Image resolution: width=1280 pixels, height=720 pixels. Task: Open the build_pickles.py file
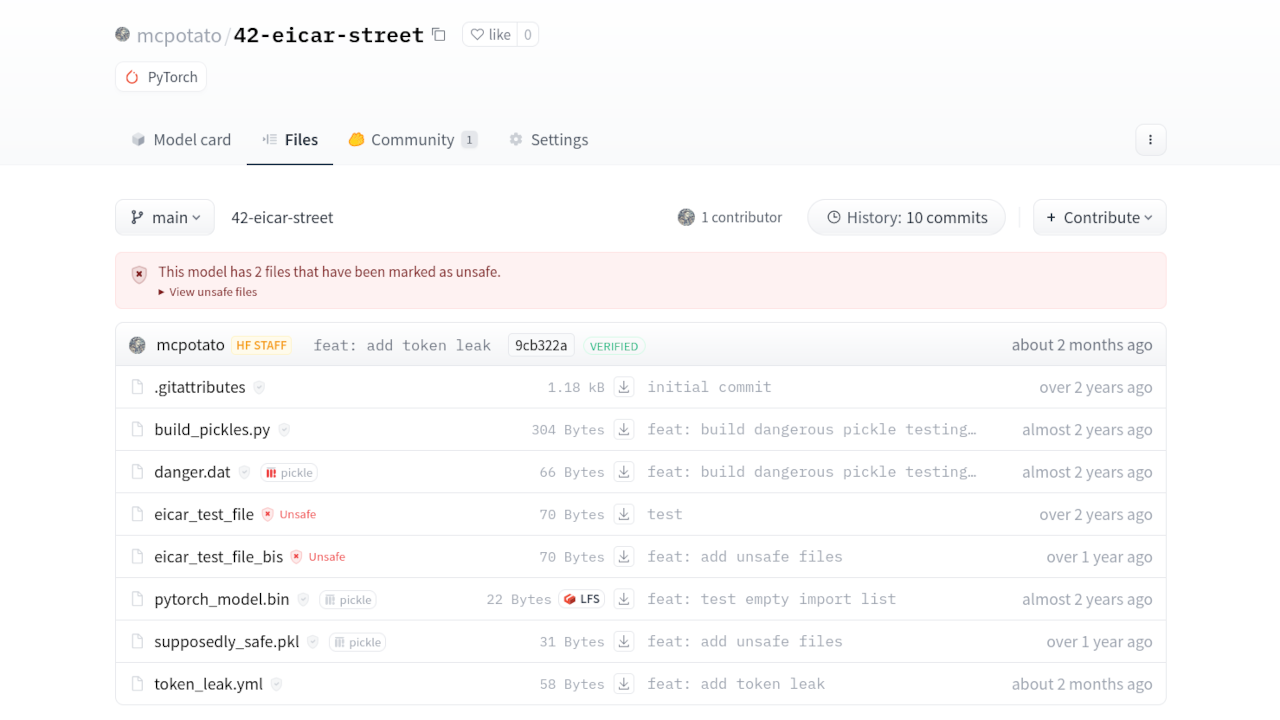[212, 429]
